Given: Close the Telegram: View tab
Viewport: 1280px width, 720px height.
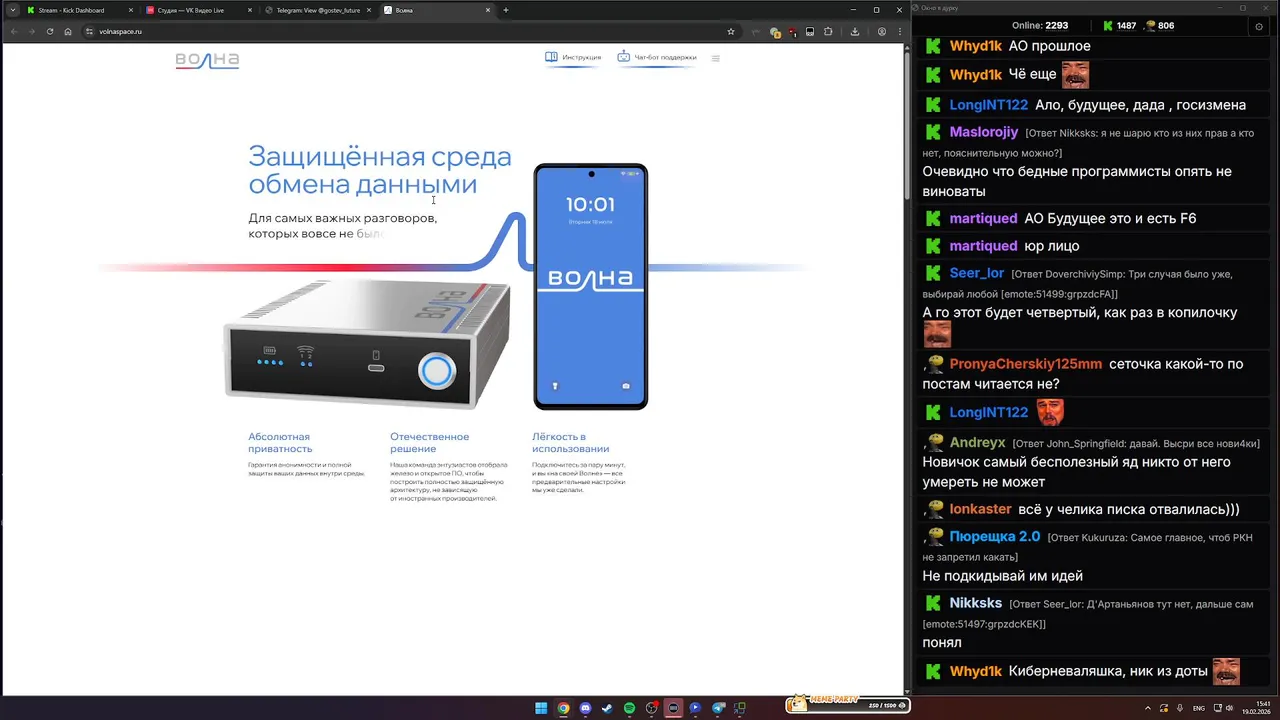Looking at the screenshot, I should (x=369, y=10).
